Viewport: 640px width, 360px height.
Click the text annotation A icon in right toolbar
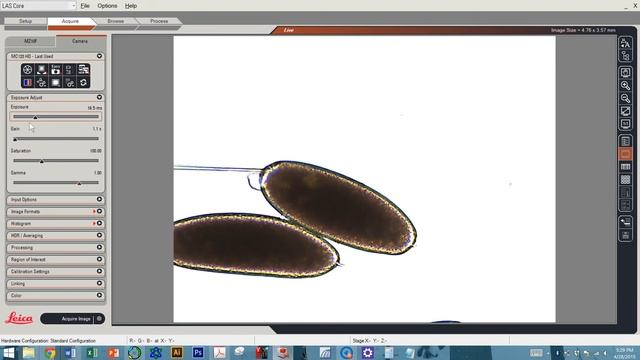(x=625, y=43)
